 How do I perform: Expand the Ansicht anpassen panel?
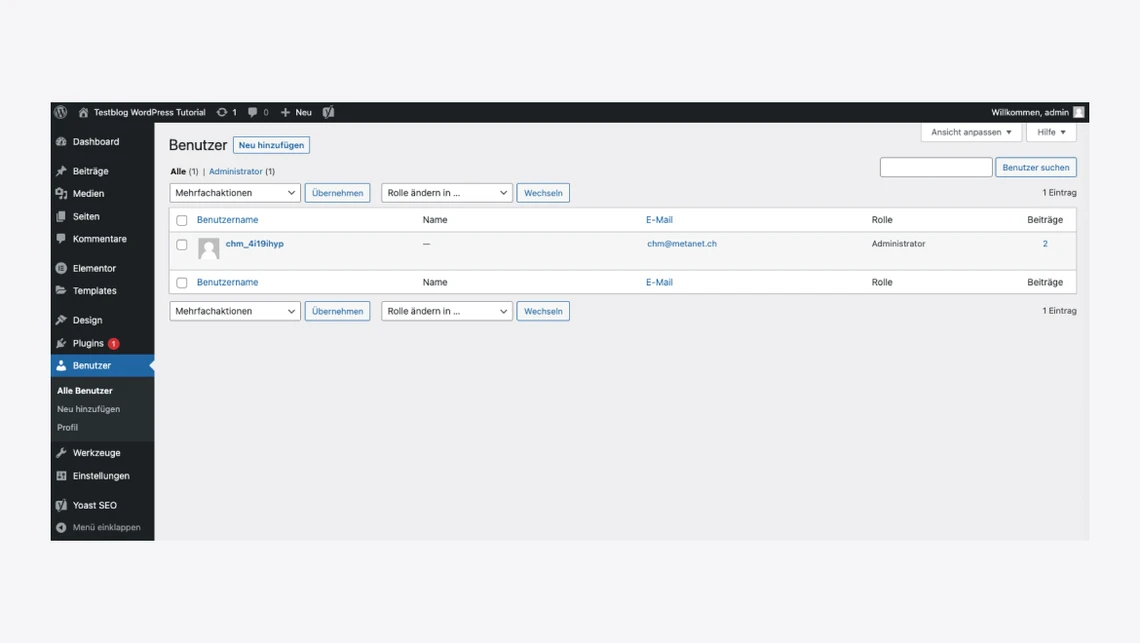(971, 132)
